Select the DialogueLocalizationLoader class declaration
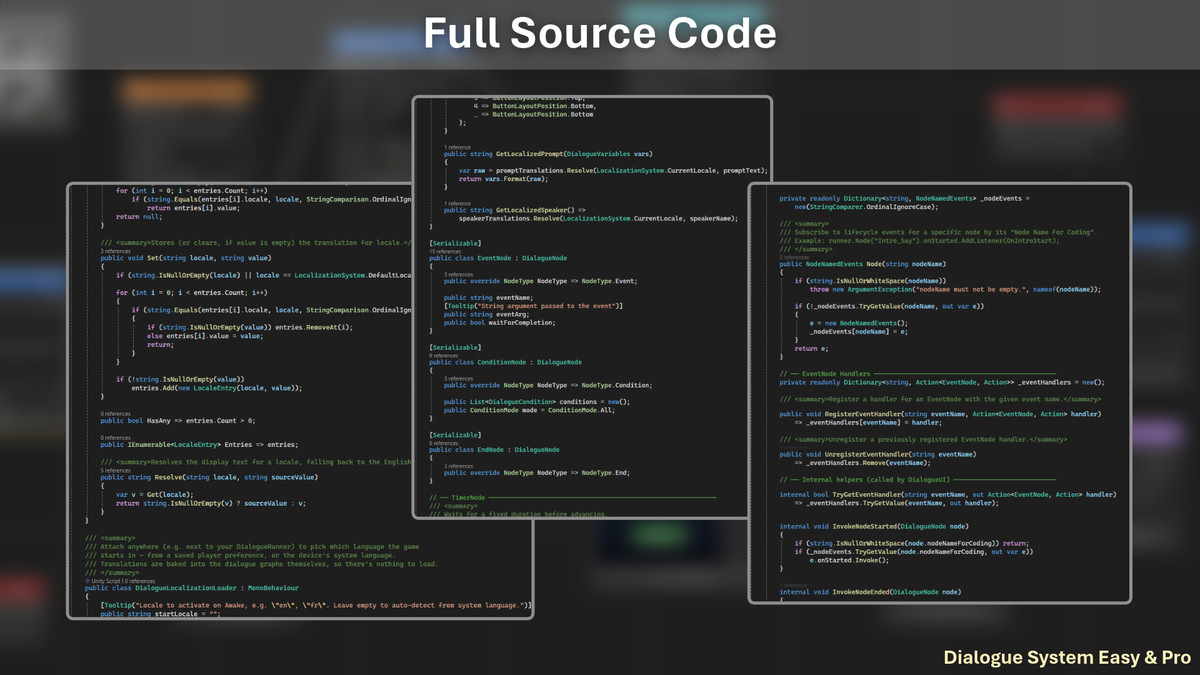 (x=192, y=588)
